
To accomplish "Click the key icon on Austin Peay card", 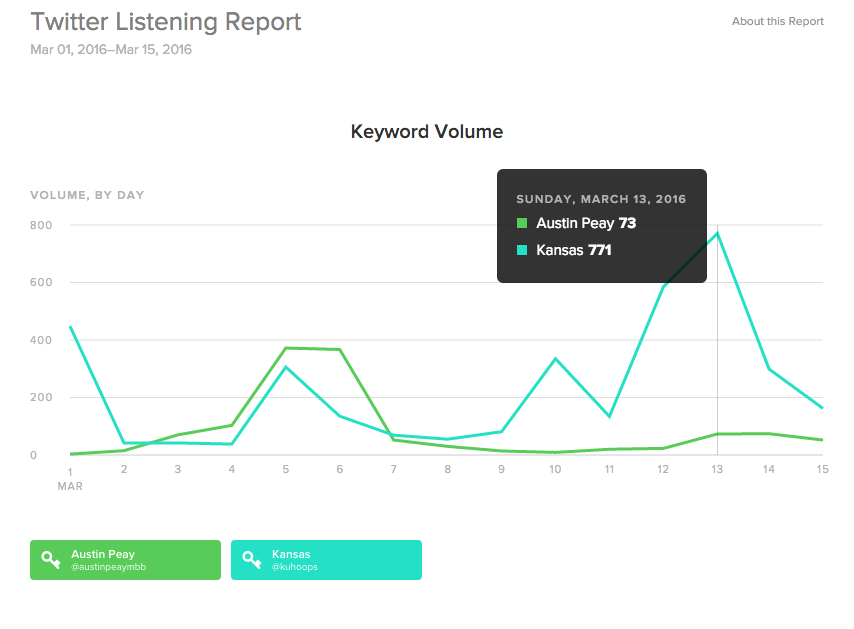I will tap(51, 560).
